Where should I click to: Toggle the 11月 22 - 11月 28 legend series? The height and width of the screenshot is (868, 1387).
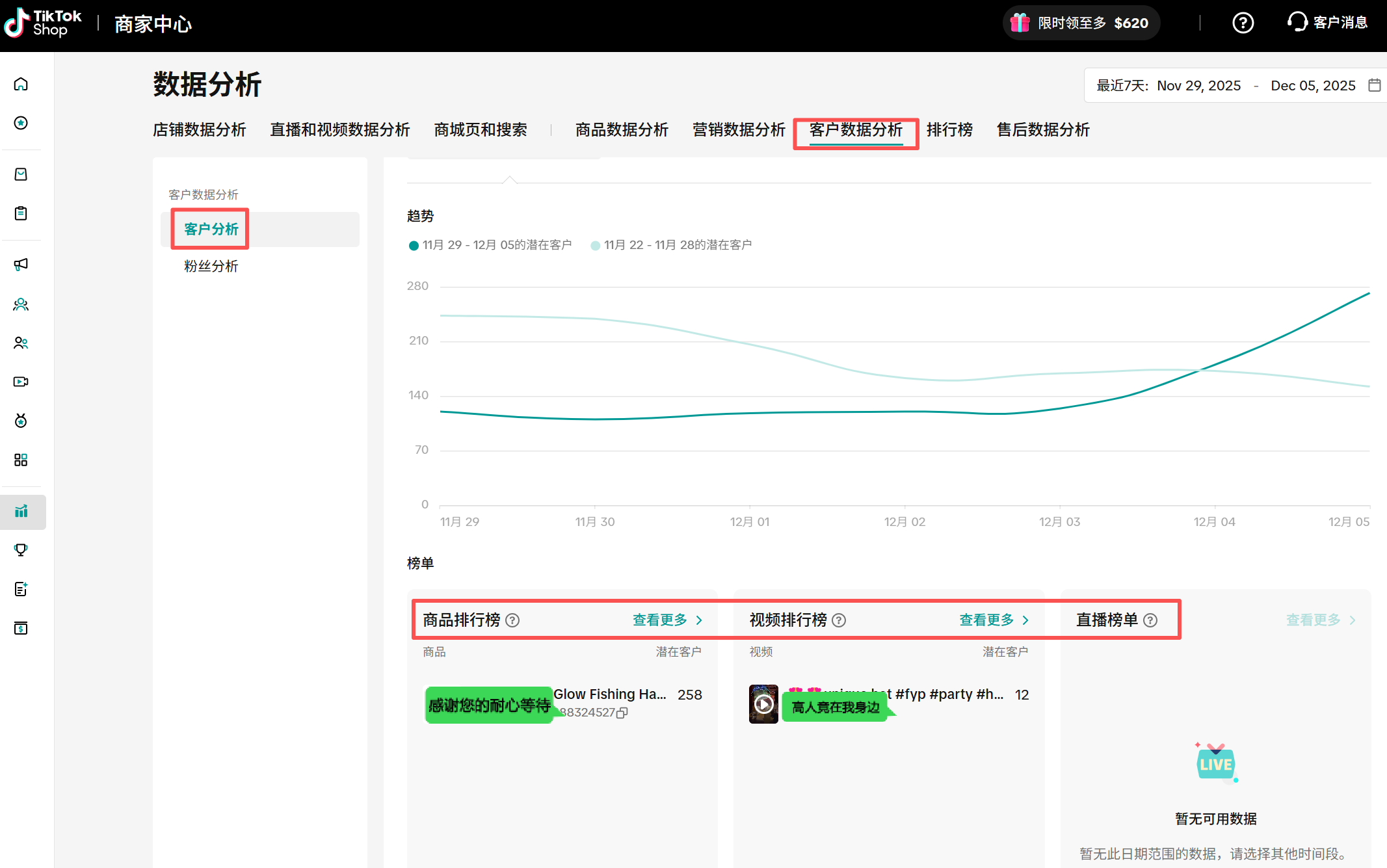(x=671, y=245)
